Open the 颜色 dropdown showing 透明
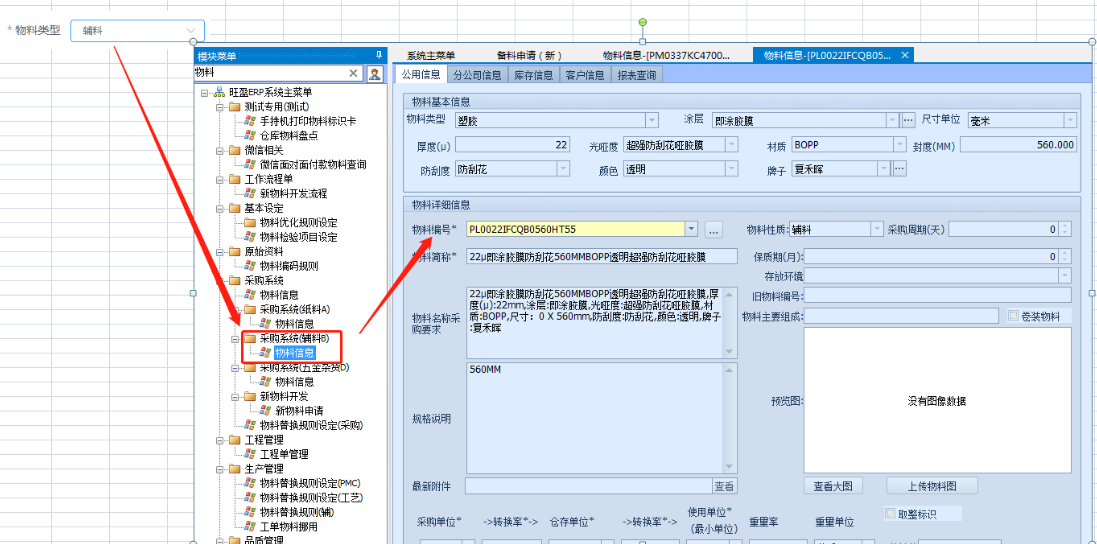 (x=732, y=169)
